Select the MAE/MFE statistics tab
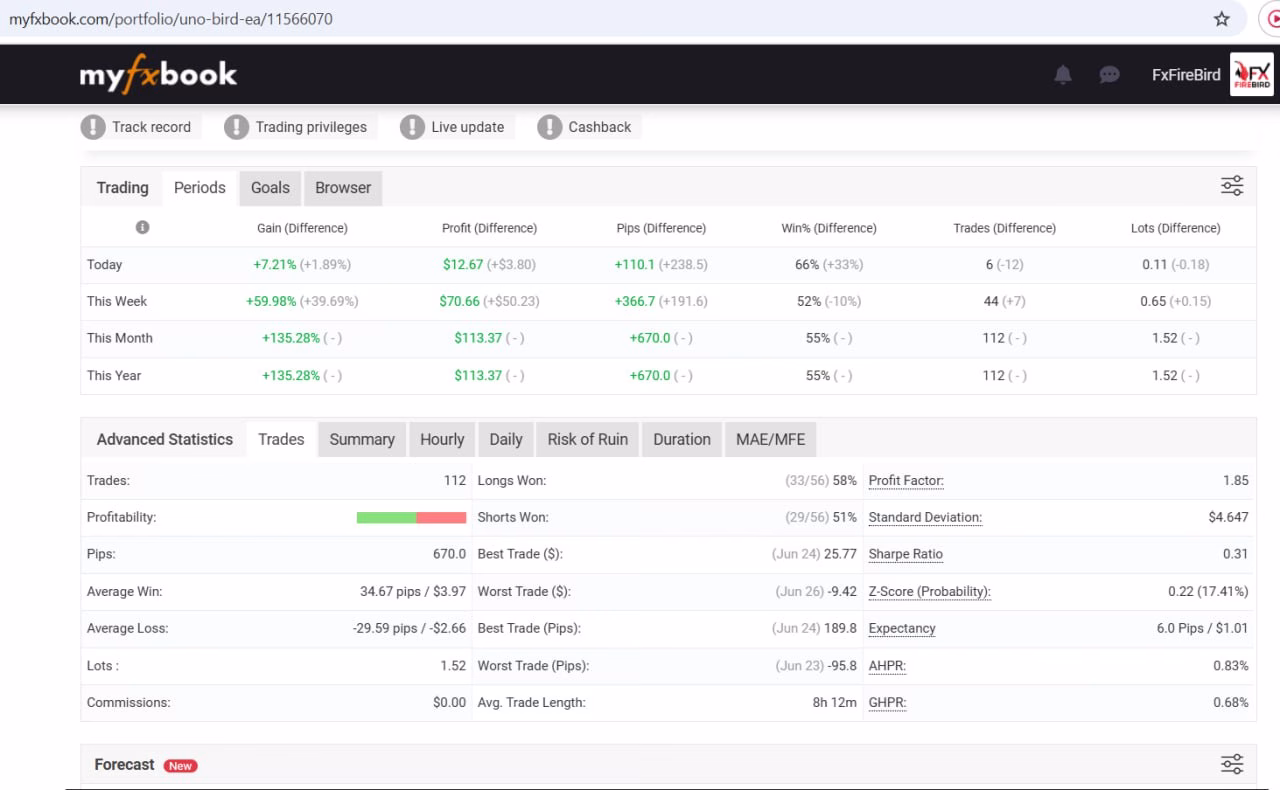 (770, 440)
